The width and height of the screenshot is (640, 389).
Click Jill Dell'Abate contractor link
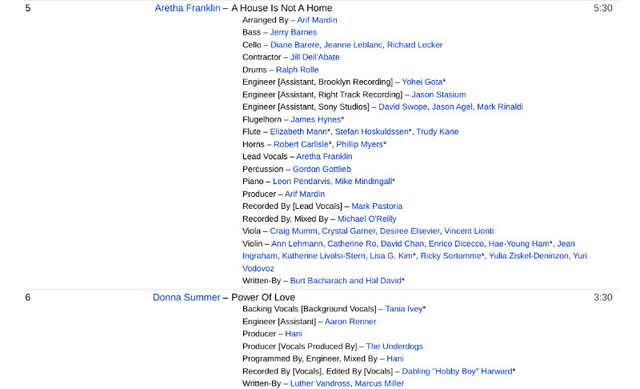point(315,57)
